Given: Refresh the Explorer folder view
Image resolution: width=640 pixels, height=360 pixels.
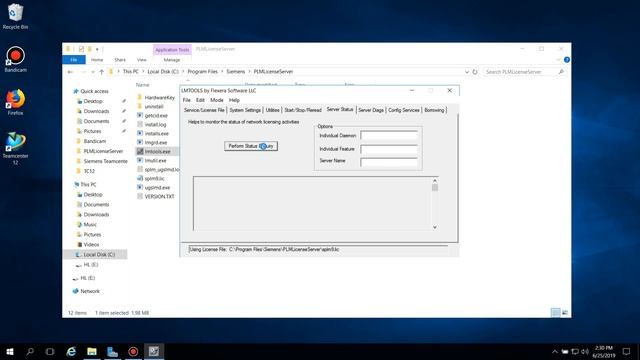Looking at the screenshot, I should [475, 72].
